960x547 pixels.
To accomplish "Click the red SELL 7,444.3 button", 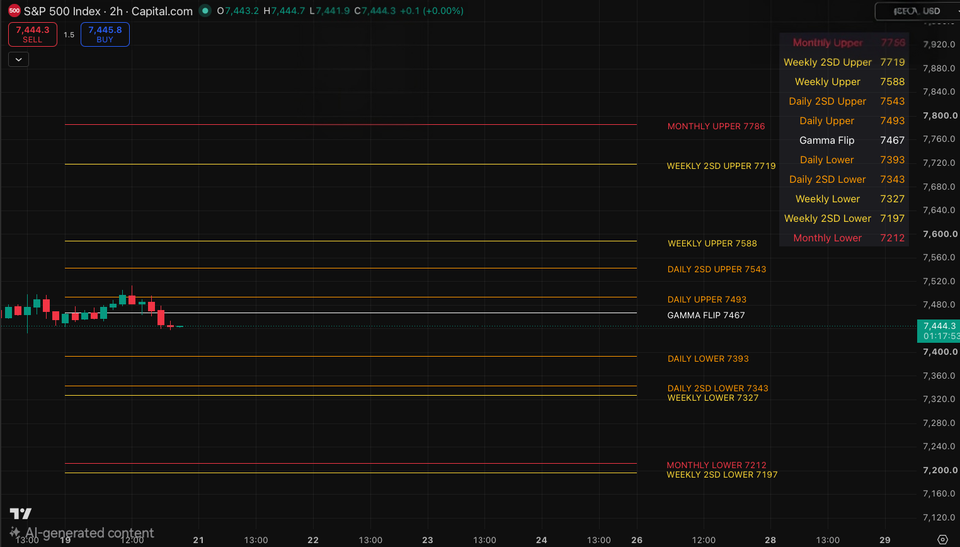I will (x=32, y=34).
